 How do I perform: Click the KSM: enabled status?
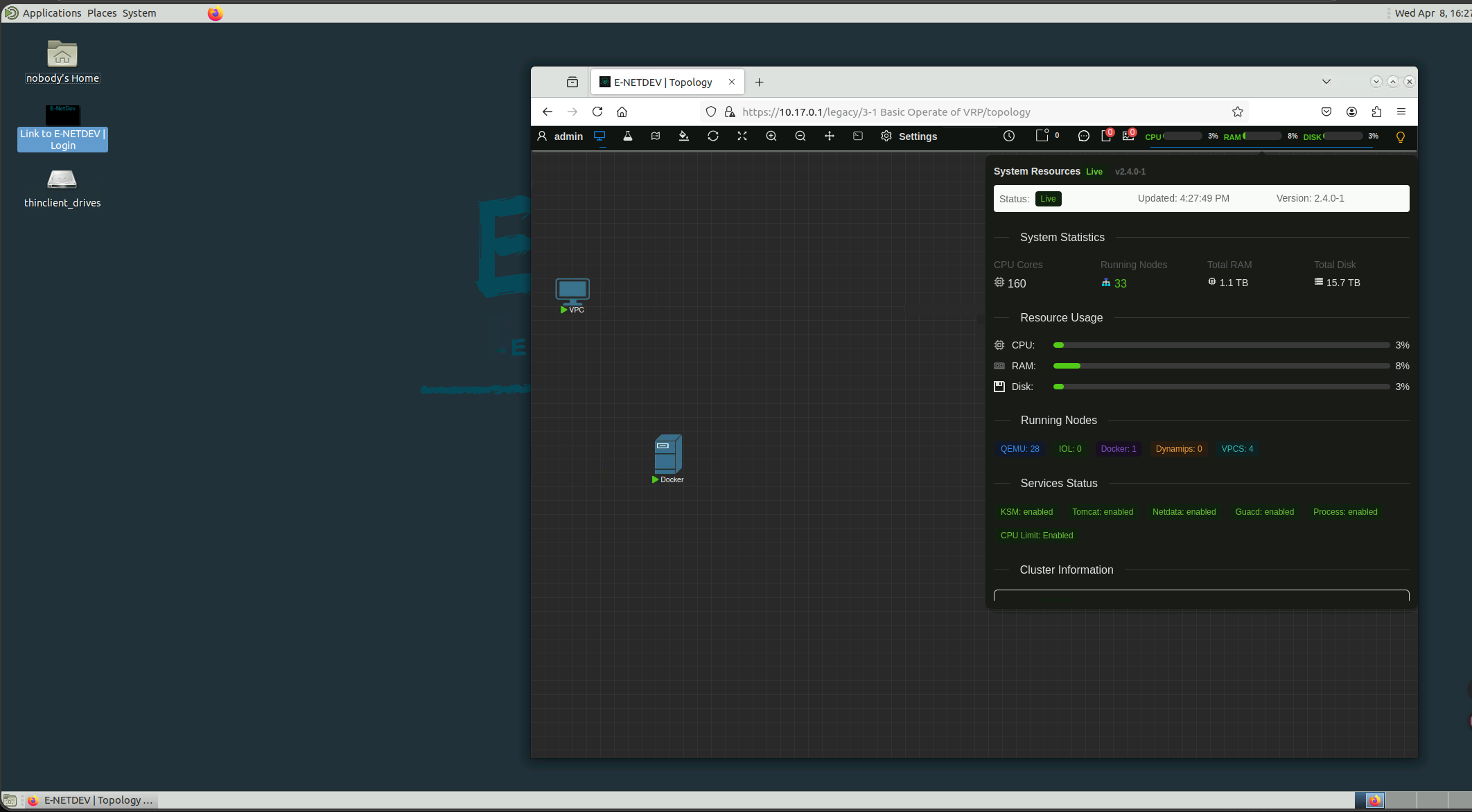click(1026, 512)
